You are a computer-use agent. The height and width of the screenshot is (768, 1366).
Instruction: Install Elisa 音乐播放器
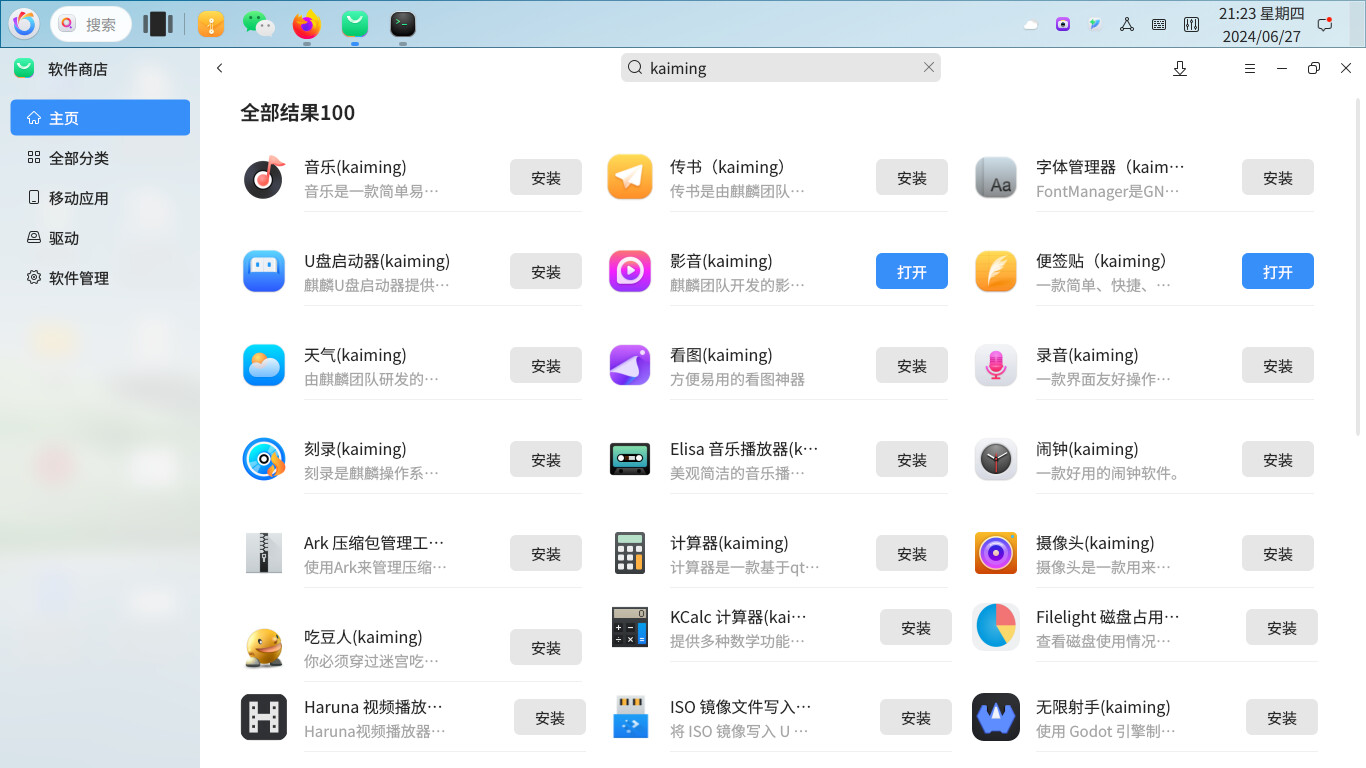click(x=912, y=460)
